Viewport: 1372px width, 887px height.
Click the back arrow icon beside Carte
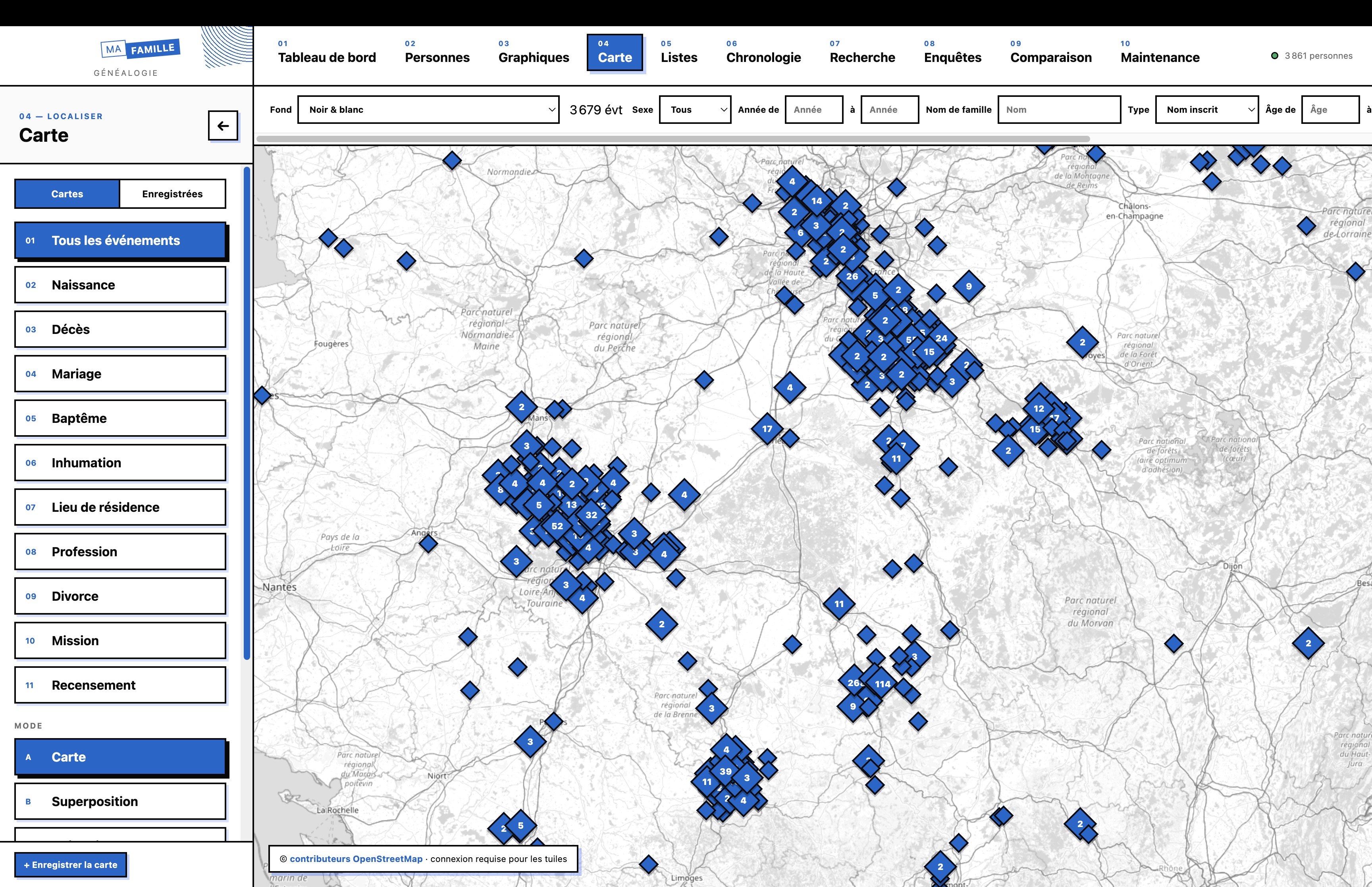[223, 125]
